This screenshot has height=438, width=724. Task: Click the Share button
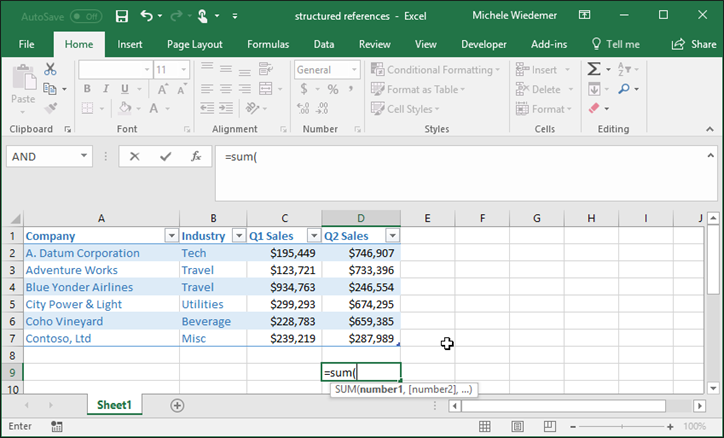[694, 44]
